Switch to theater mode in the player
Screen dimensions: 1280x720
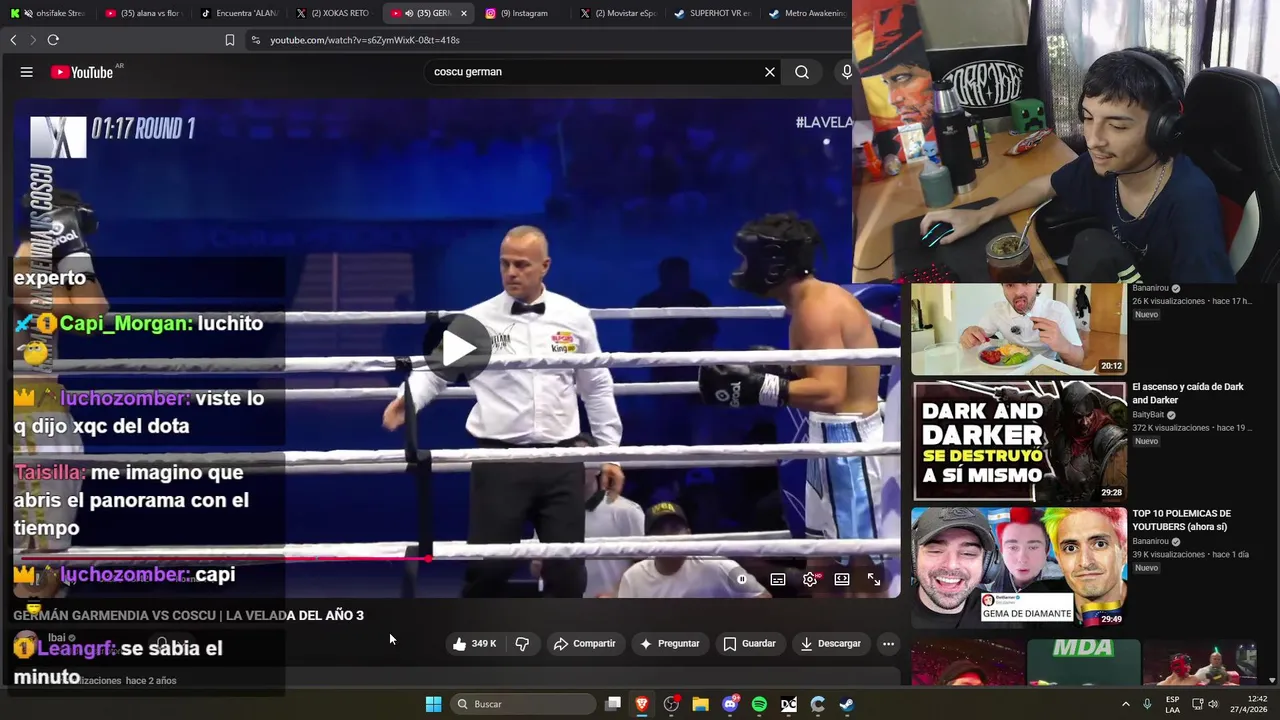[842, 579]
